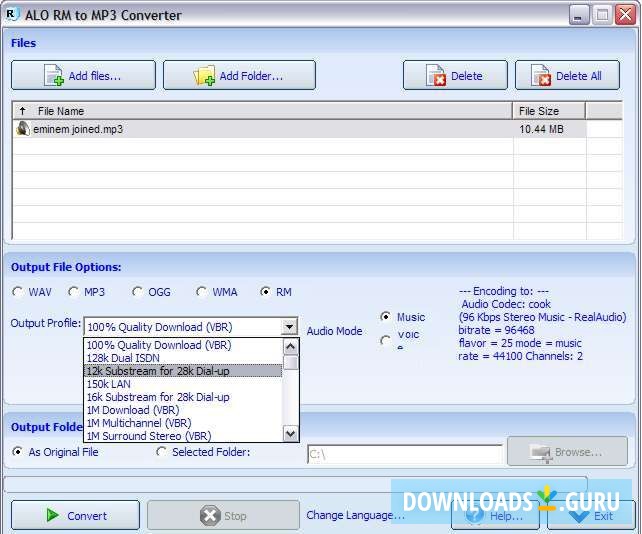Pick 16k Substream for 28k Dial-up
Viewport: 642px width, 534px height.
[x=183, y=397]
